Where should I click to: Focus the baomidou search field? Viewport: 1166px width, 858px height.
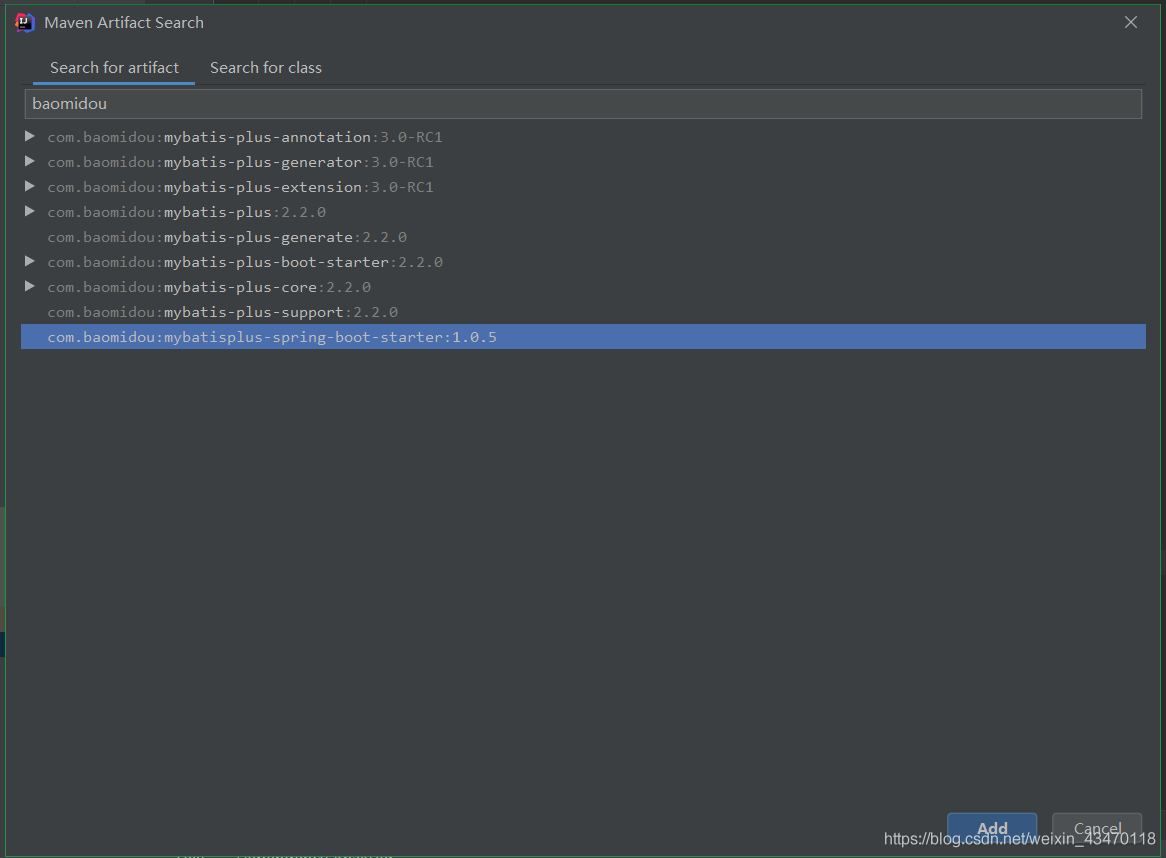(x=583, y=103)
